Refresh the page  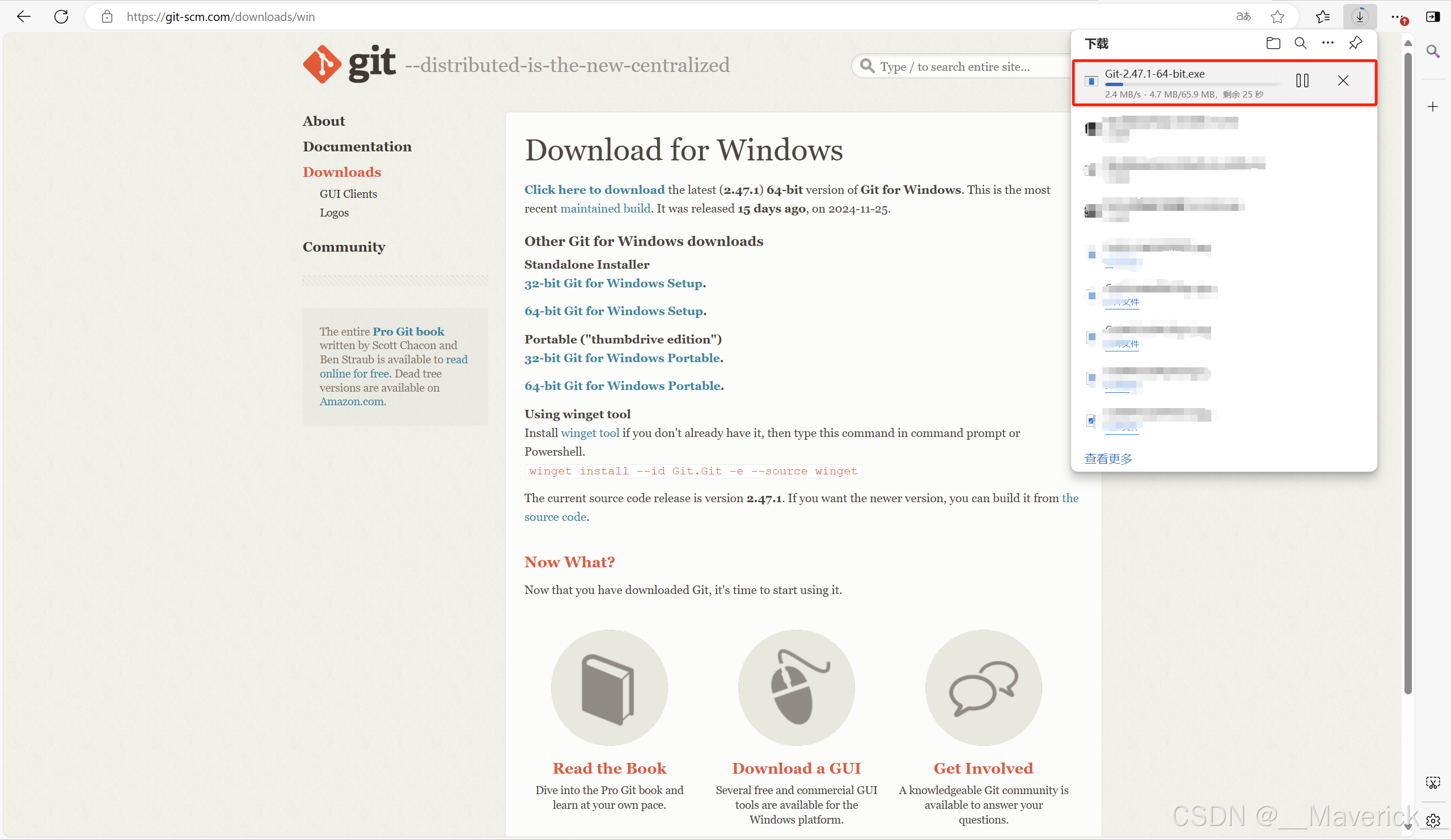click(61, 16)
